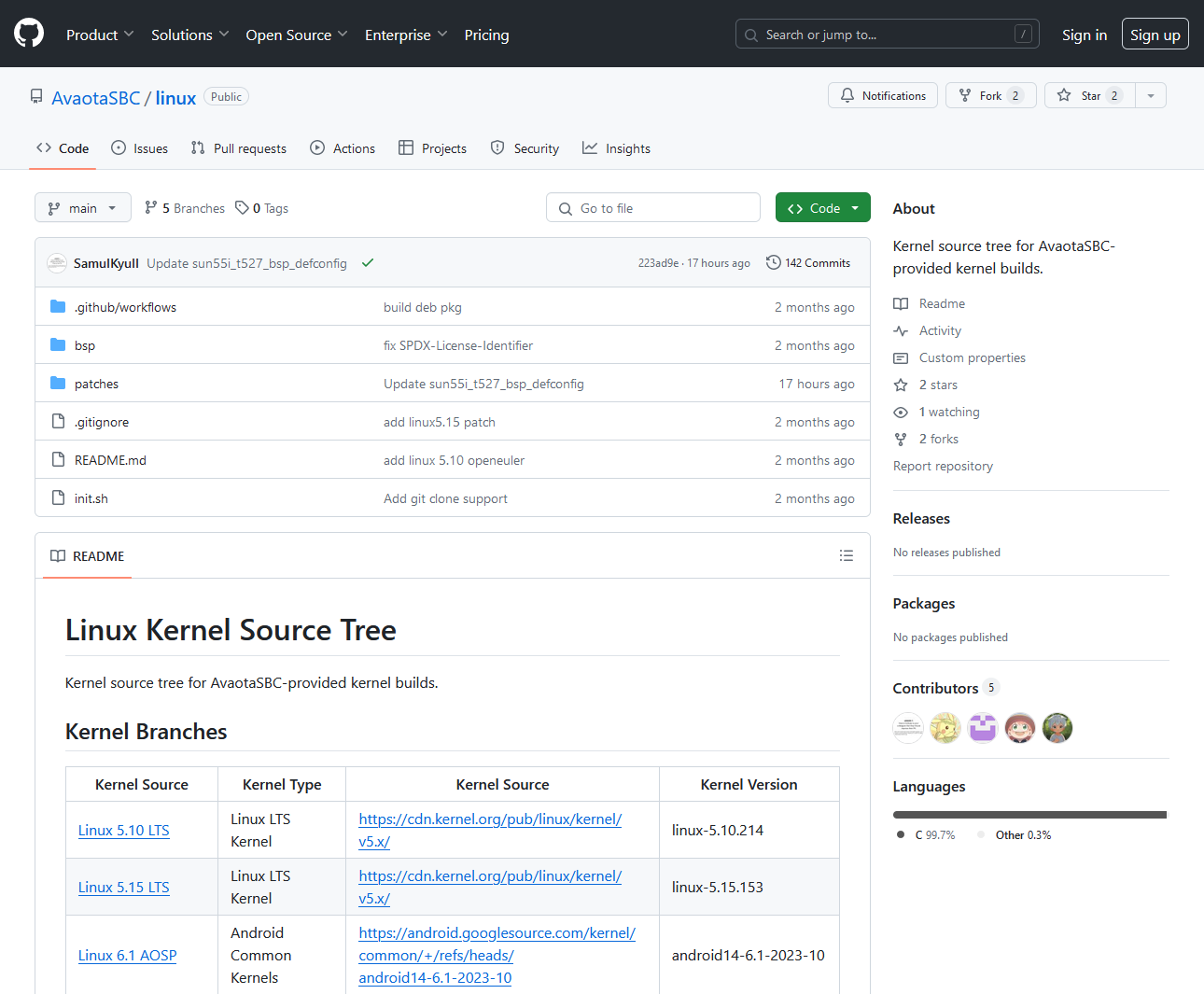
Task: Open commit hash 223ad9e
Action: tap(658, 263)
